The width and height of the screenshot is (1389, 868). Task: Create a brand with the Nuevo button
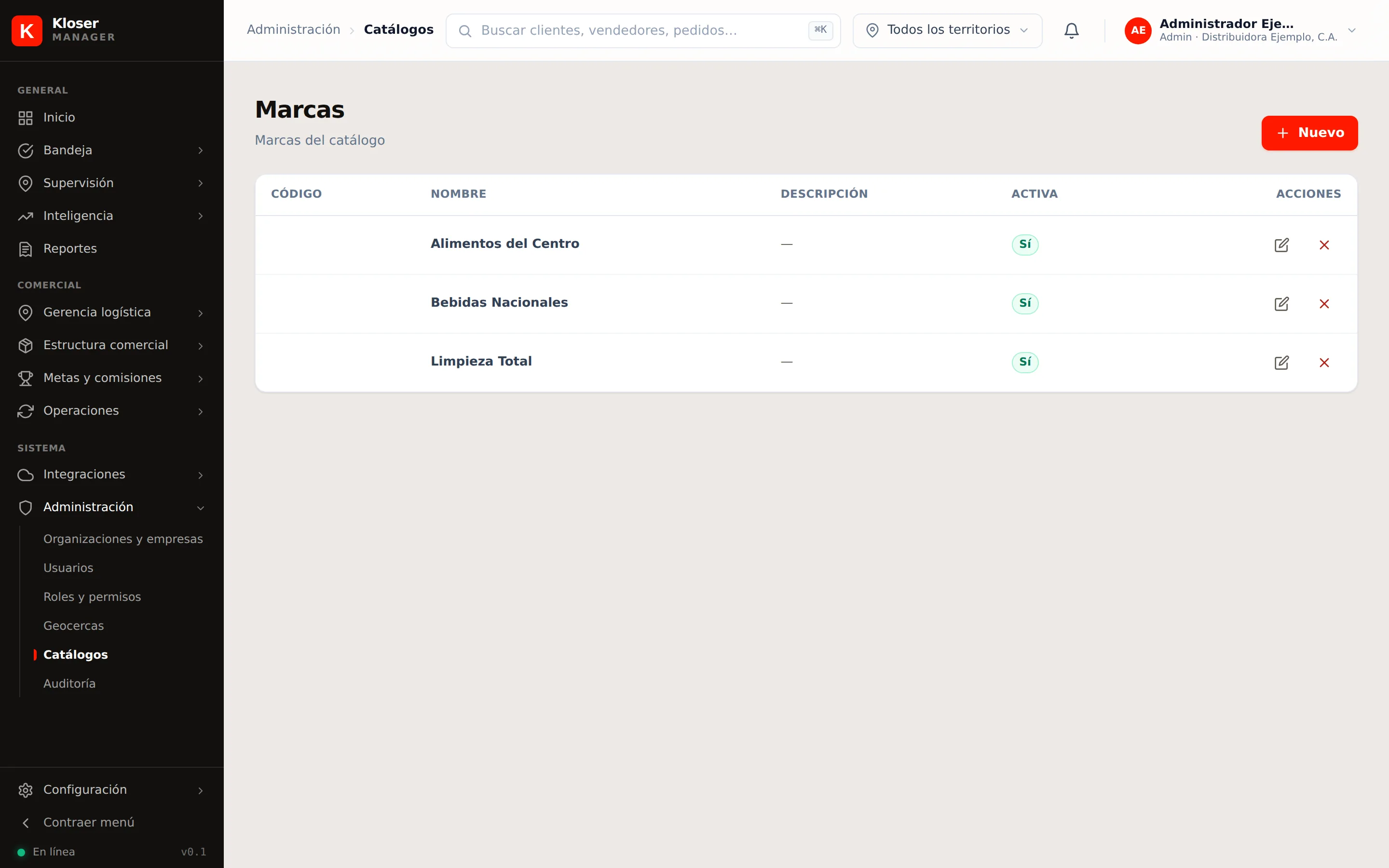[x=1309, y=133]
